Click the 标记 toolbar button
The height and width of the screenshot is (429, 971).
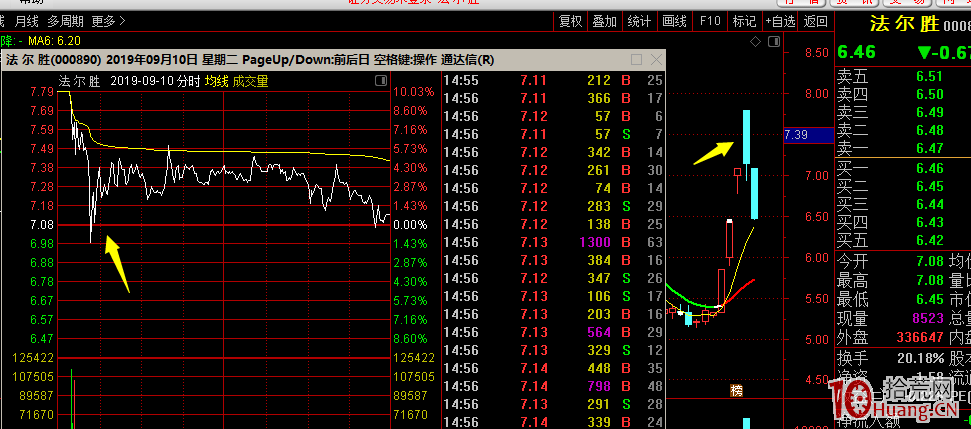pyautogui.click(x=744, y=21)
